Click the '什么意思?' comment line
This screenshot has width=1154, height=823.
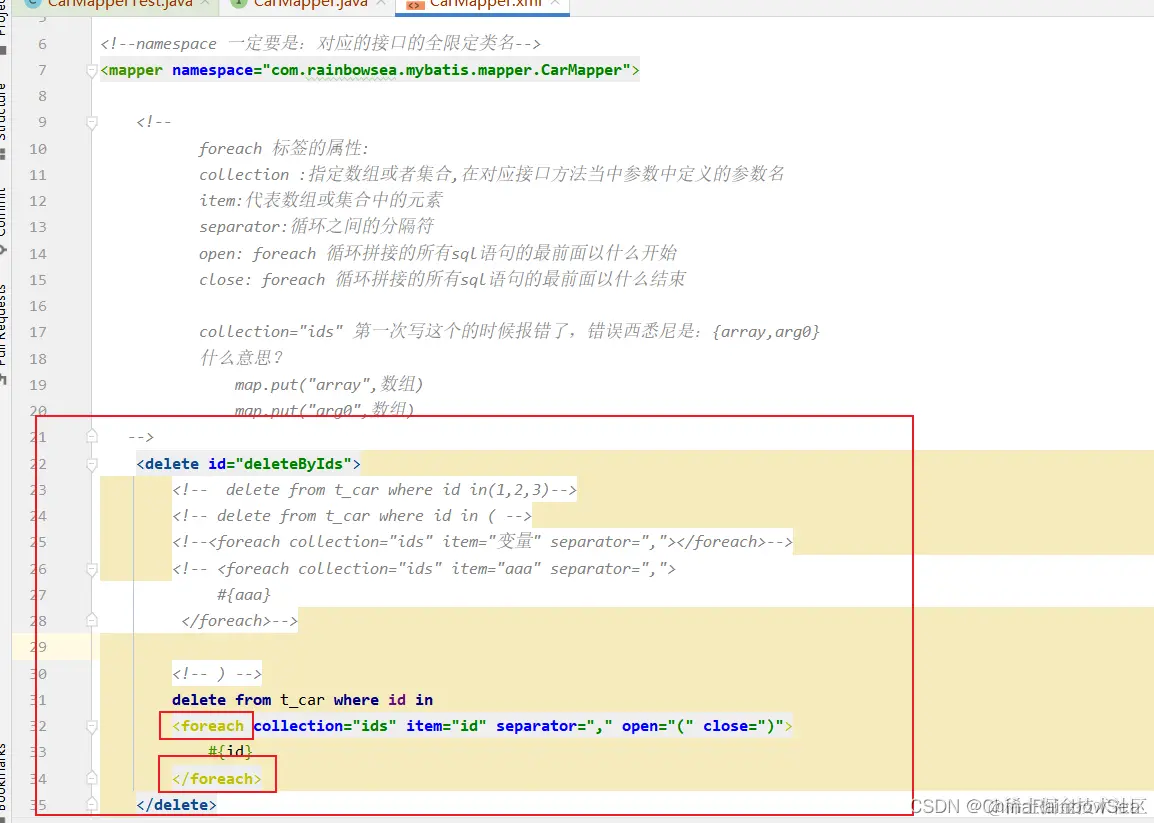241,358
